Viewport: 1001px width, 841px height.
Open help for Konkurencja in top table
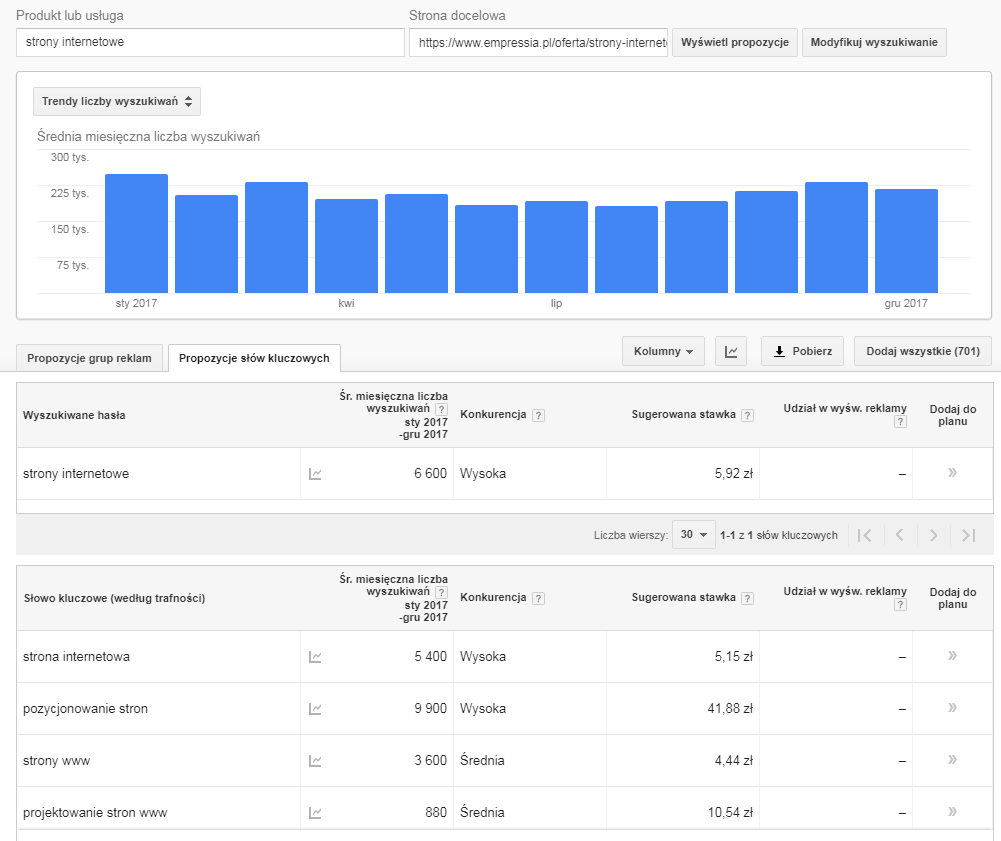(538, 416)
